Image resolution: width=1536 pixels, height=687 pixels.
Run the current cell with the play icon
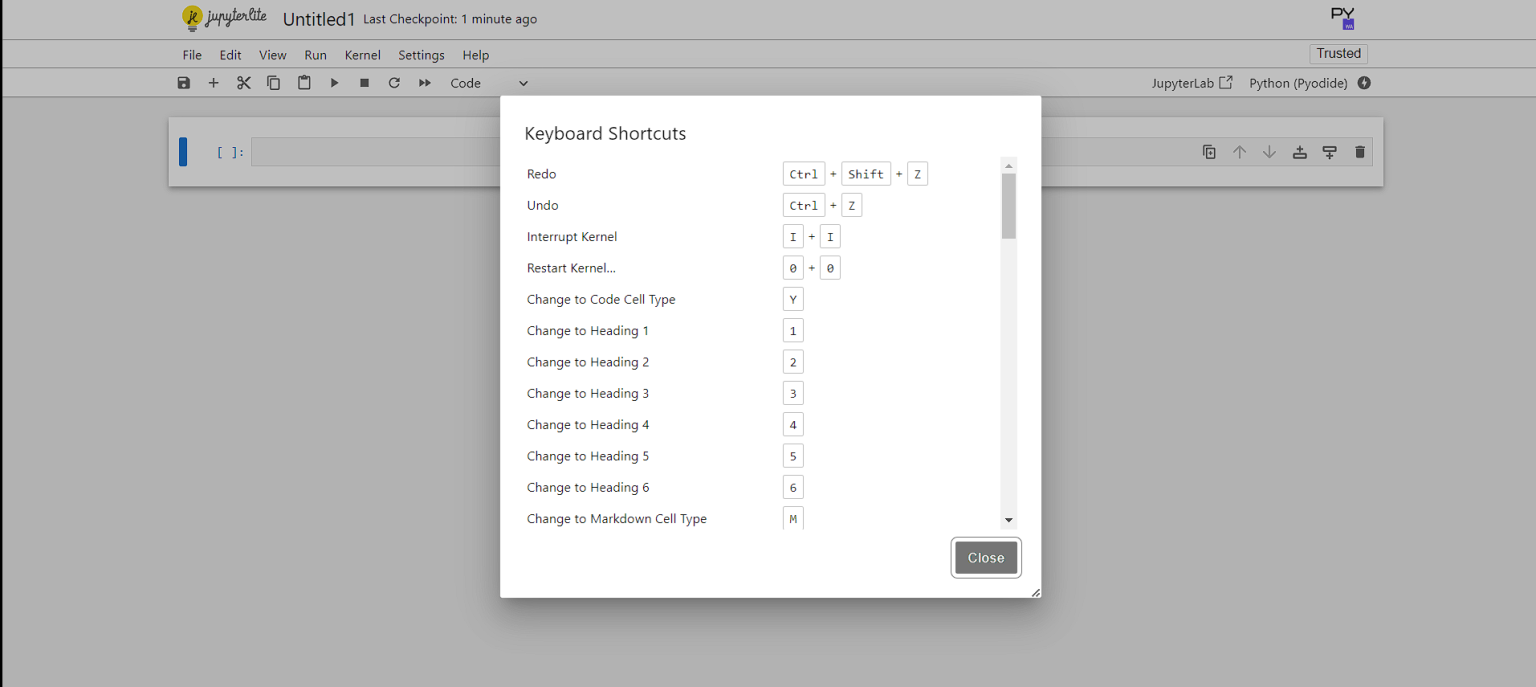point(334,83)
